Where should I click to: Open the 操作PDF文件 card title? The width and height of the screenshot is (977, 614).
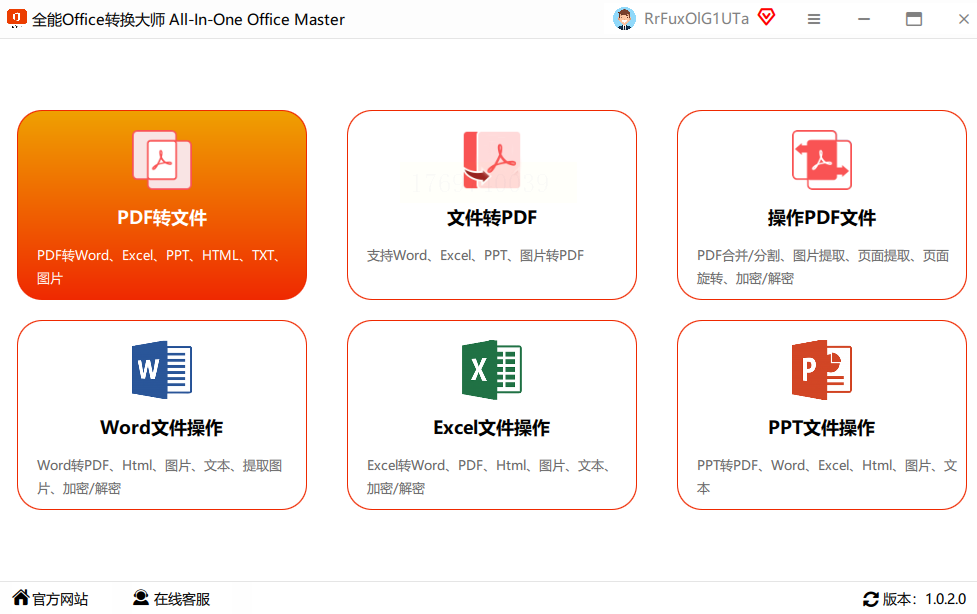821,218
